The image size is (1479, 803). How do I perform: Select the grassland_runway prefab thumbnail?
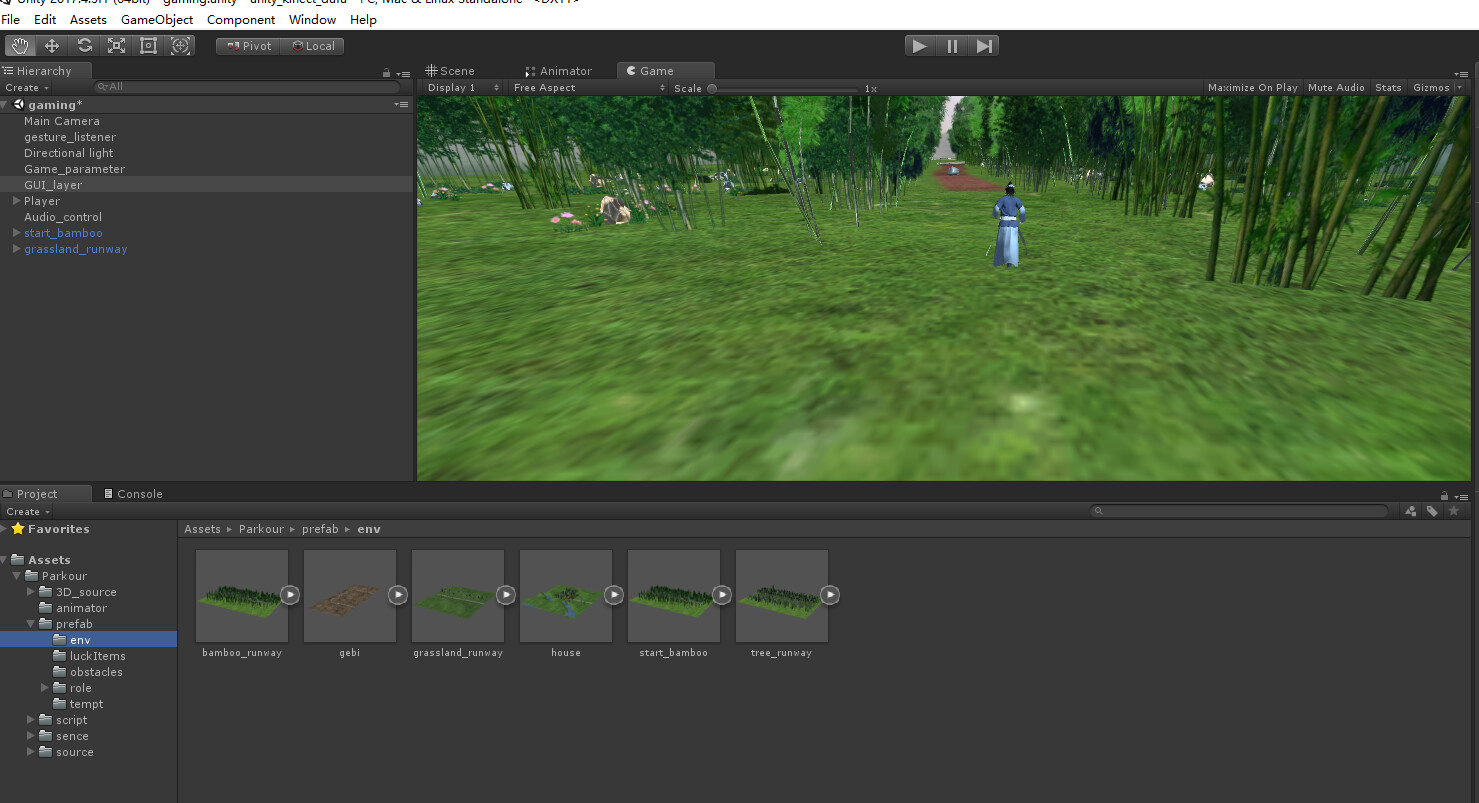pos(457,595)
